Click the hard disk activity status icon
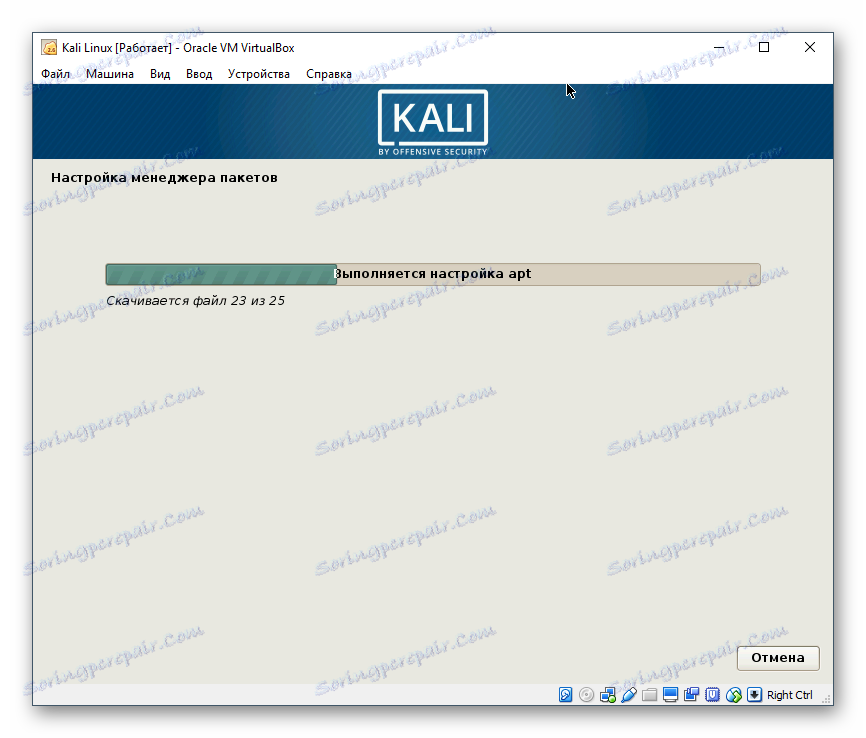This screenshot has width=866, height=738. (x=566, y=694)
